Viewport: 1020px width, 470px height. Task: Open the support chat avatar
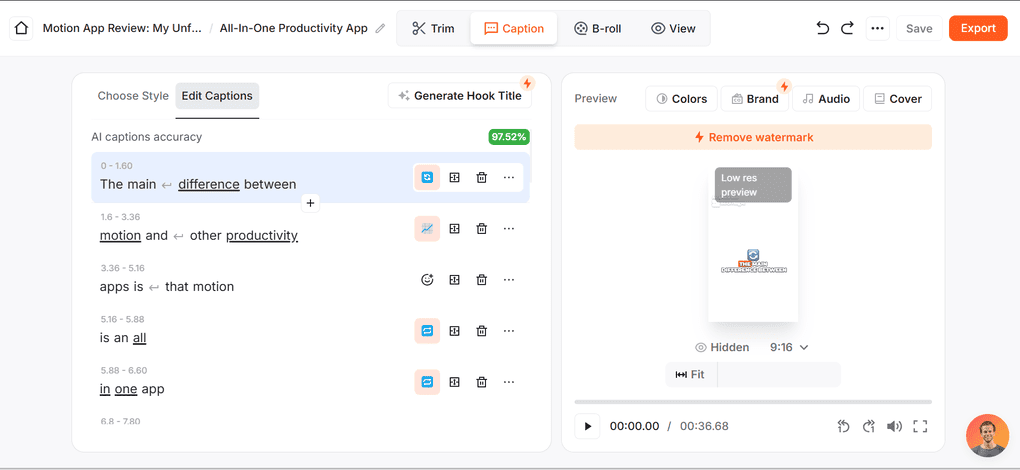(987, 436)
